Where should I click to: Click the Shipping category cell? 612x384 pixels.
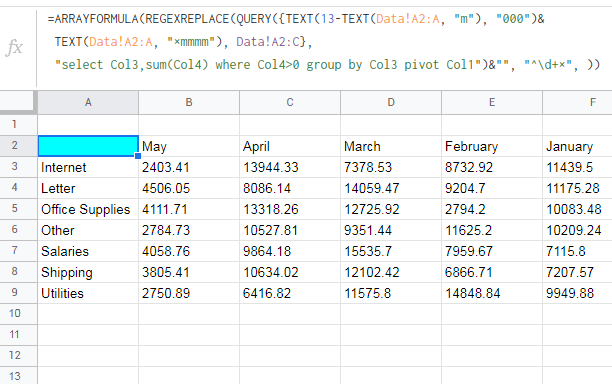(x=88, y=272)
